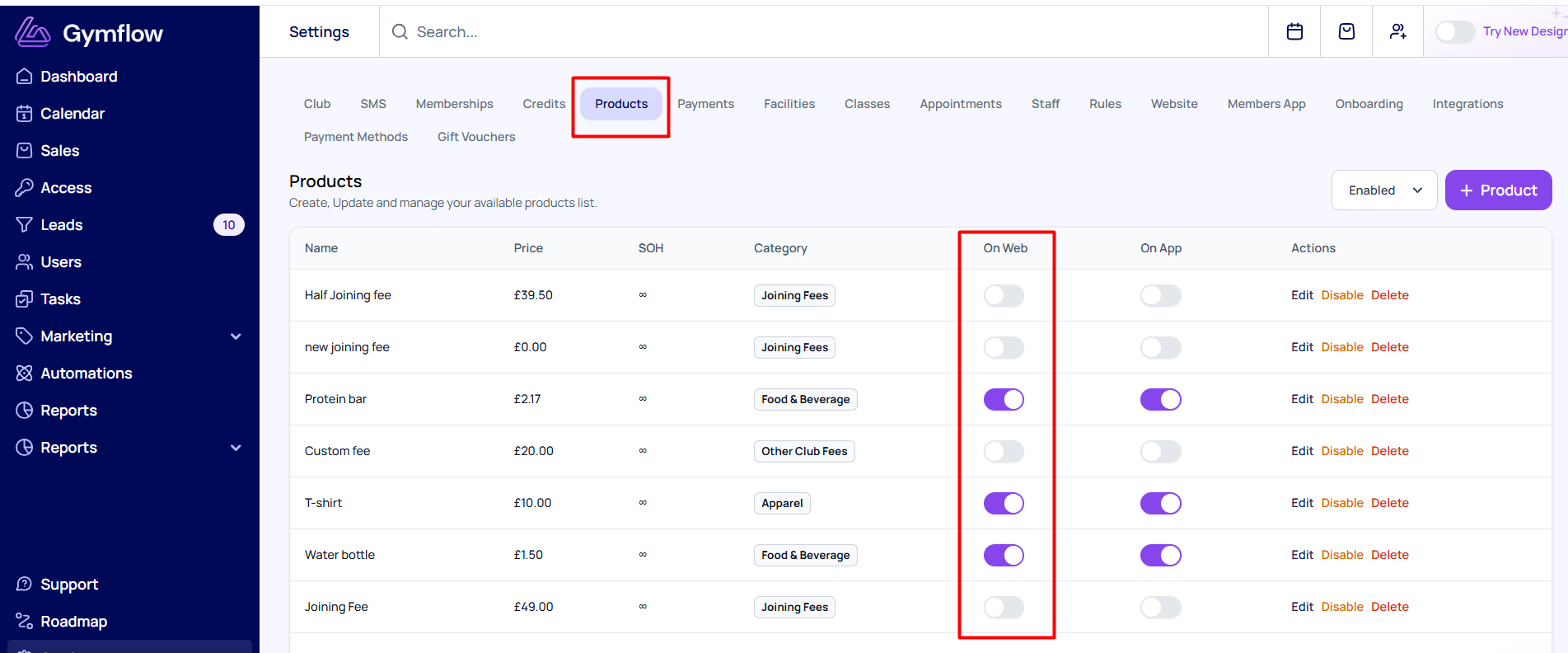The width and height of the screenshot is (1568, 653).
Task: Click the Other Club Fees category tag
Action: coord(804,451)
